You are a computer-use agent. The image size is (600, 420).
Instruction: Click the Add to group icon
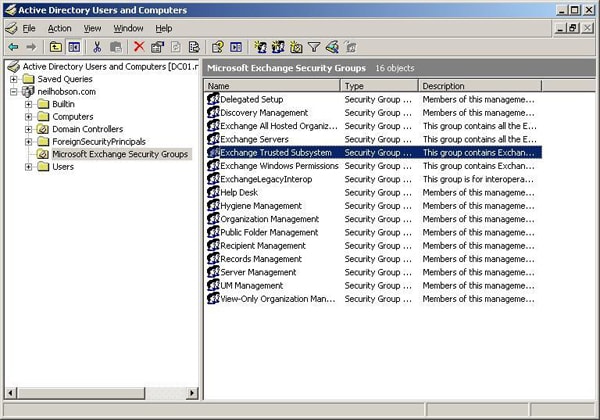pyautogui.click(x=350, y=47)
